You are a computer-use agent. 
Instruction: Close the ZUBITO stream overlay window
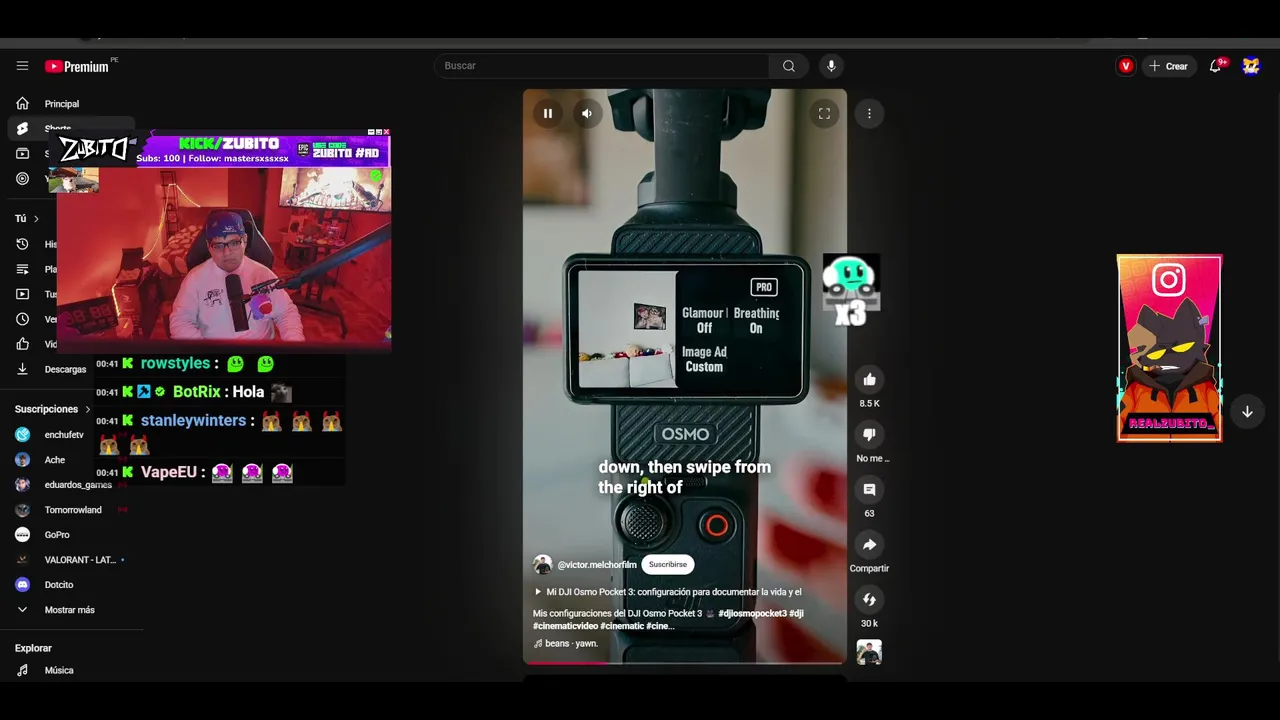coord(386,132)
